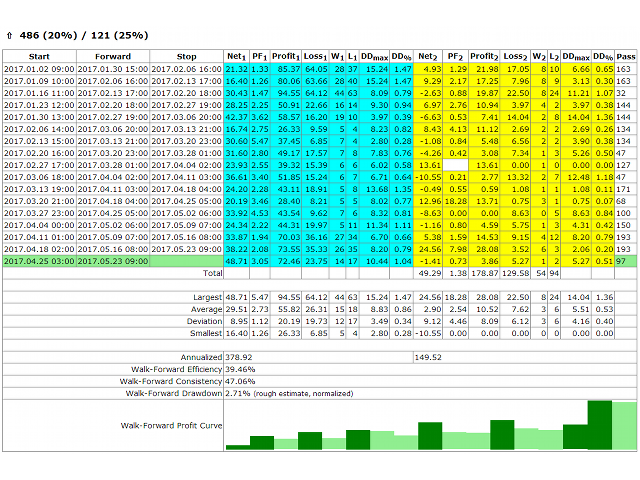Click Deviation Net1 value 8.95

tap(238, 321)
